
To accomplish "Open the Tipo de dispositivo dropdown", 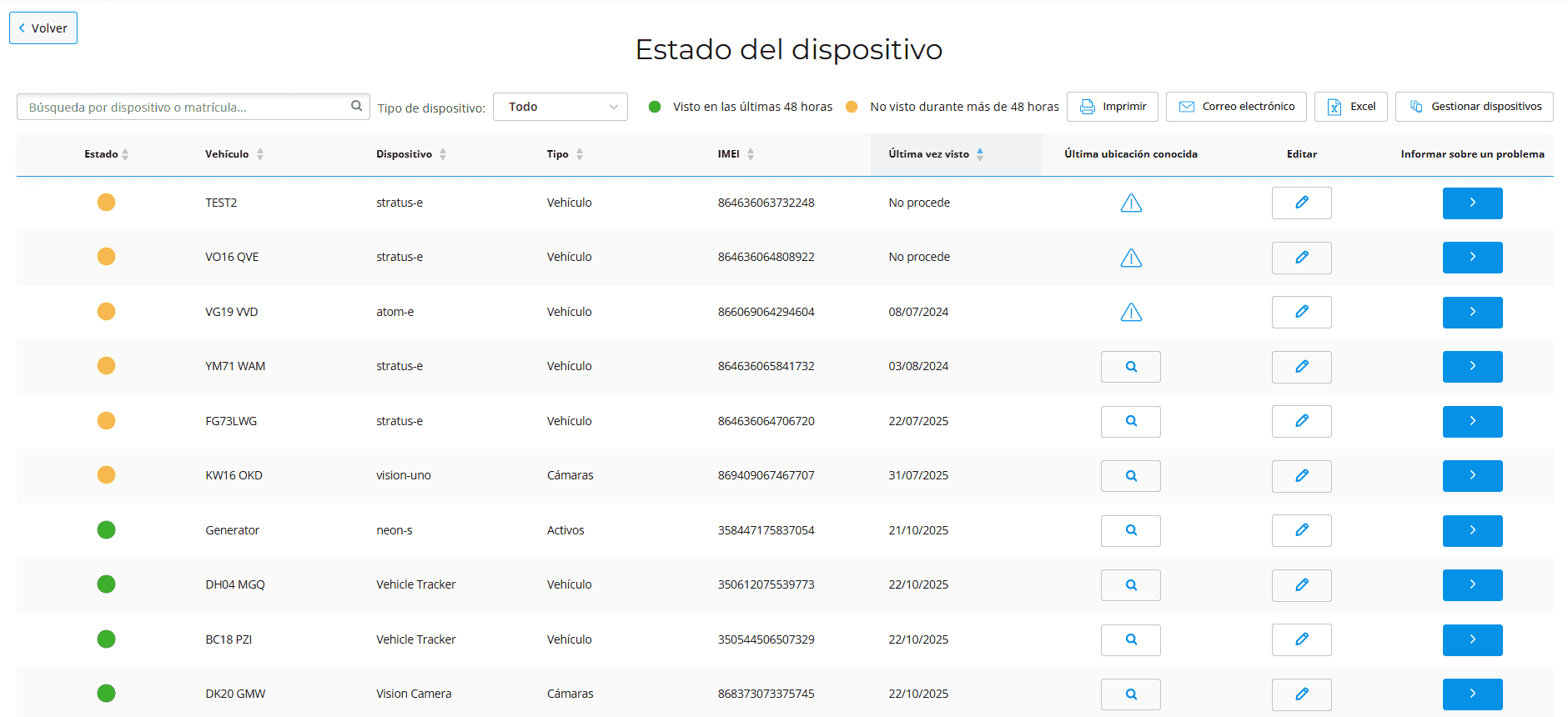I will click(560, 107).
